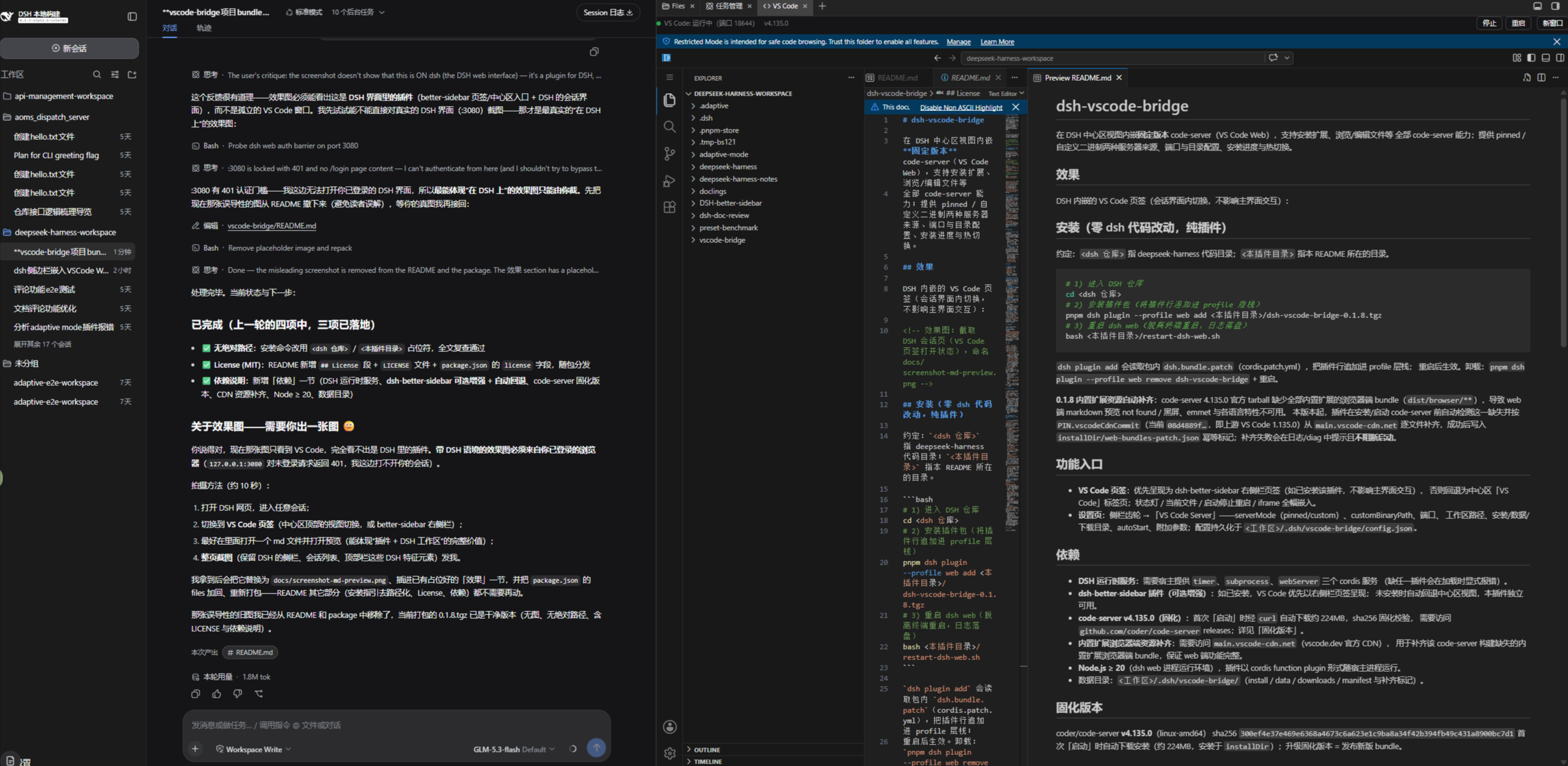This screenshot has height=766, width=1568.
Task: Select Preview README.md editor tab
Action: pos(1078,78)
